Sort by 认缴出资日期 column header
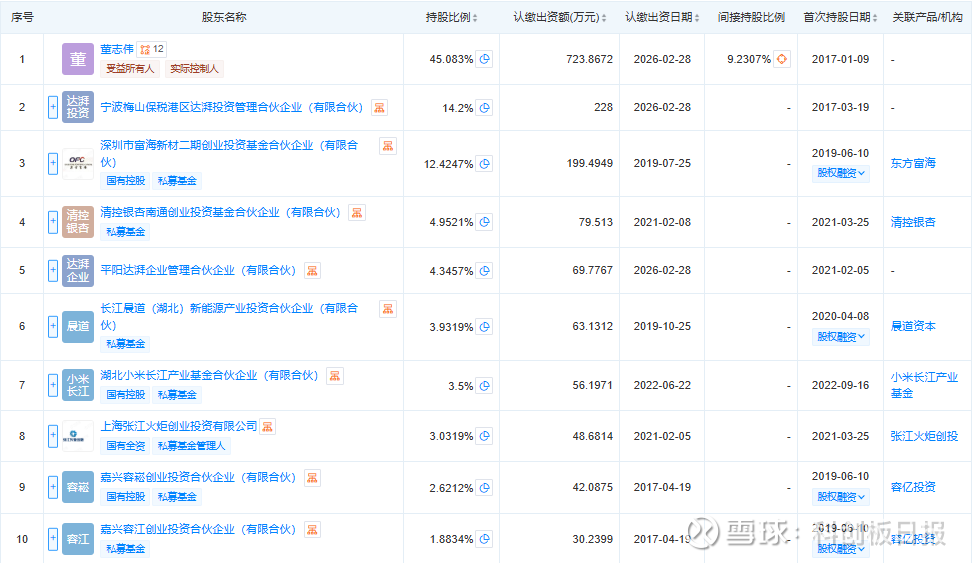974x563 pixels. click(x=662, y=17)
